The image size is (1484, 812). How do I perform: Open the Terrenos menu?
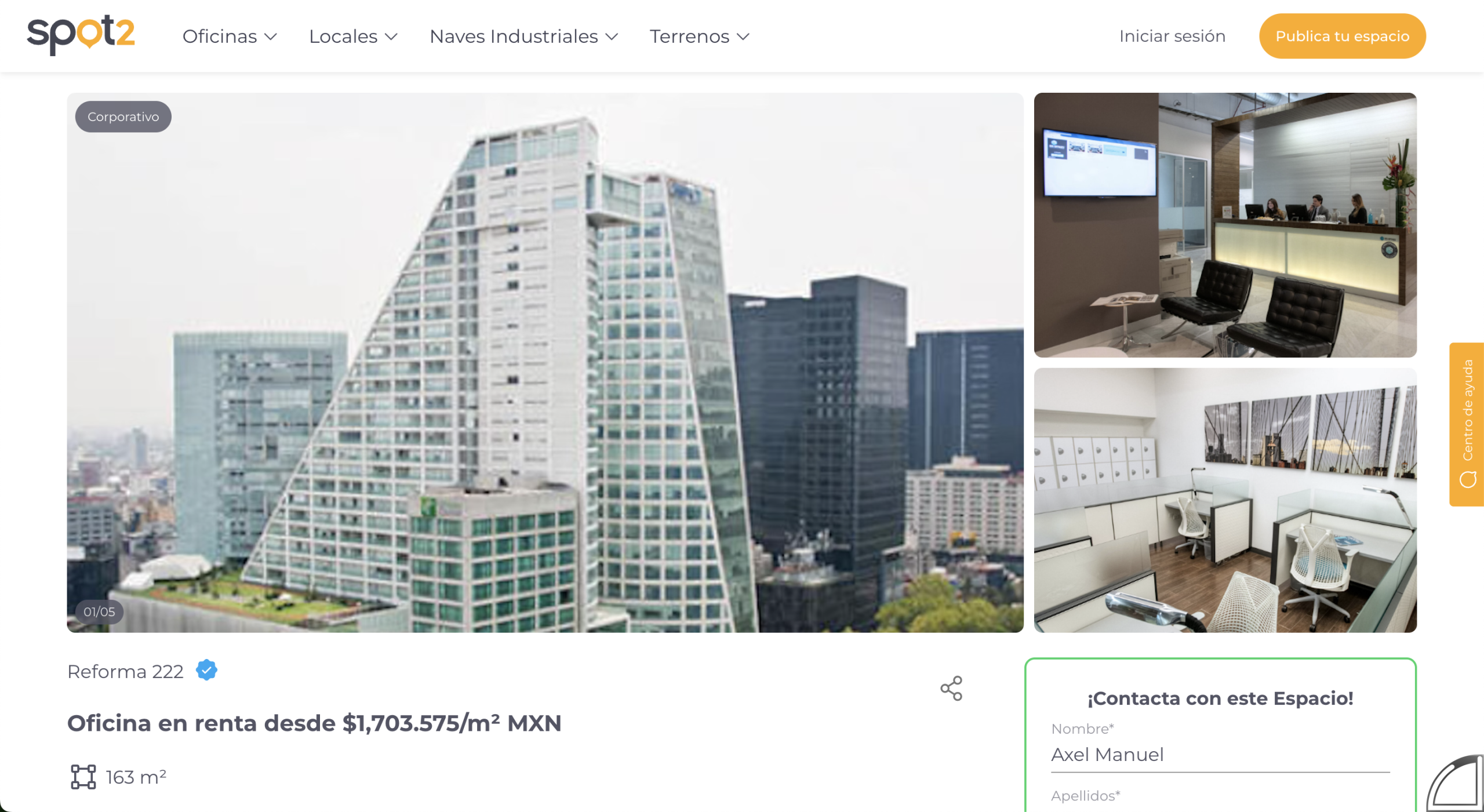700,37
